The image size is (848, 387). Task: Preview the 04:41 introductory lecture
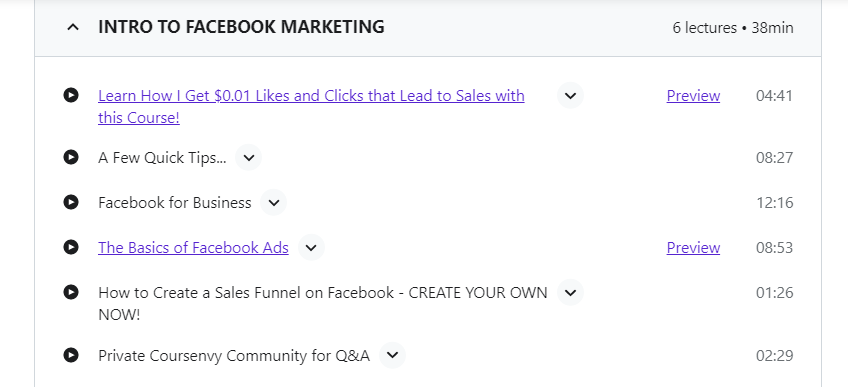pyautogui.click(x=693, y=96)
